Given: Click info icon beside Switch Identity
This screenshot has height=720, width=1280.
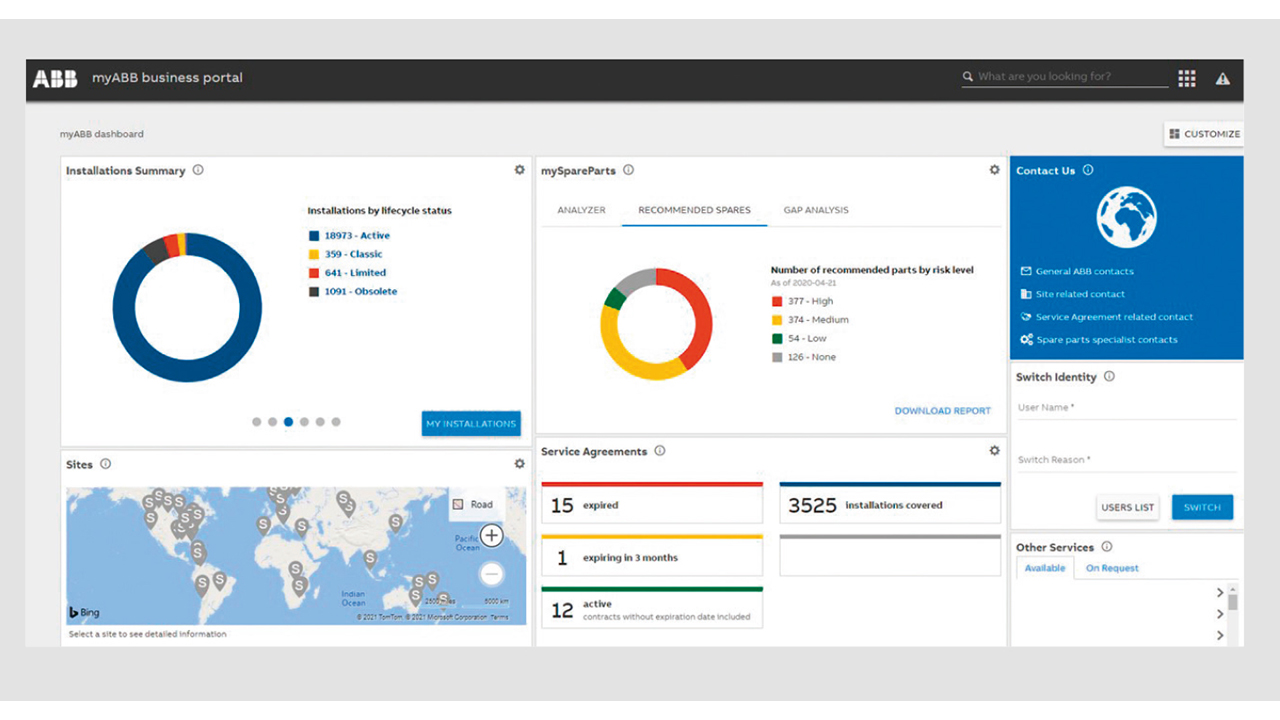Looking at the screenshot, I should click(x=1109, y=377).
